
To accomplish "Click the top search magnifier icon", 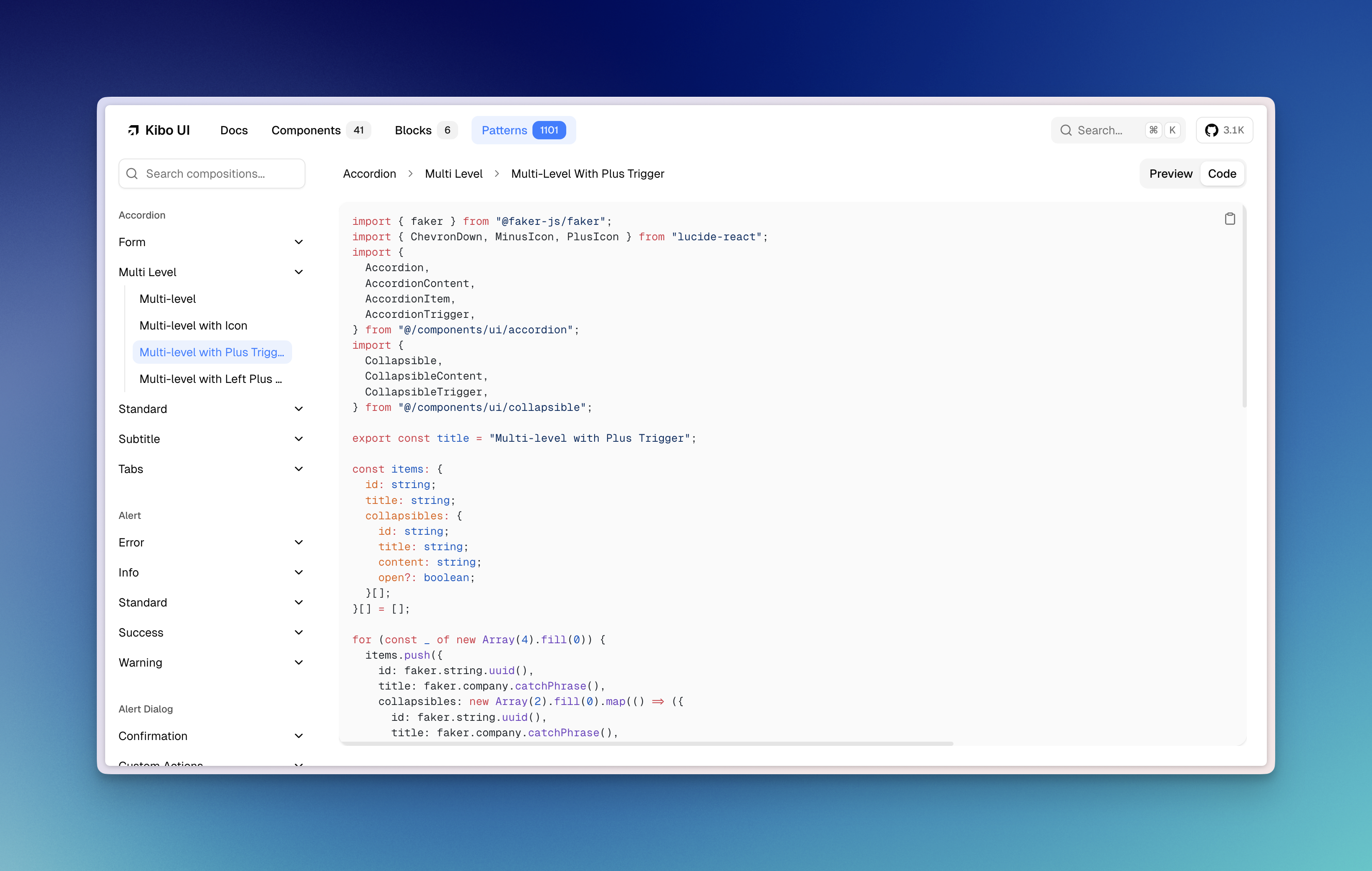I will tap(1065, 131).
